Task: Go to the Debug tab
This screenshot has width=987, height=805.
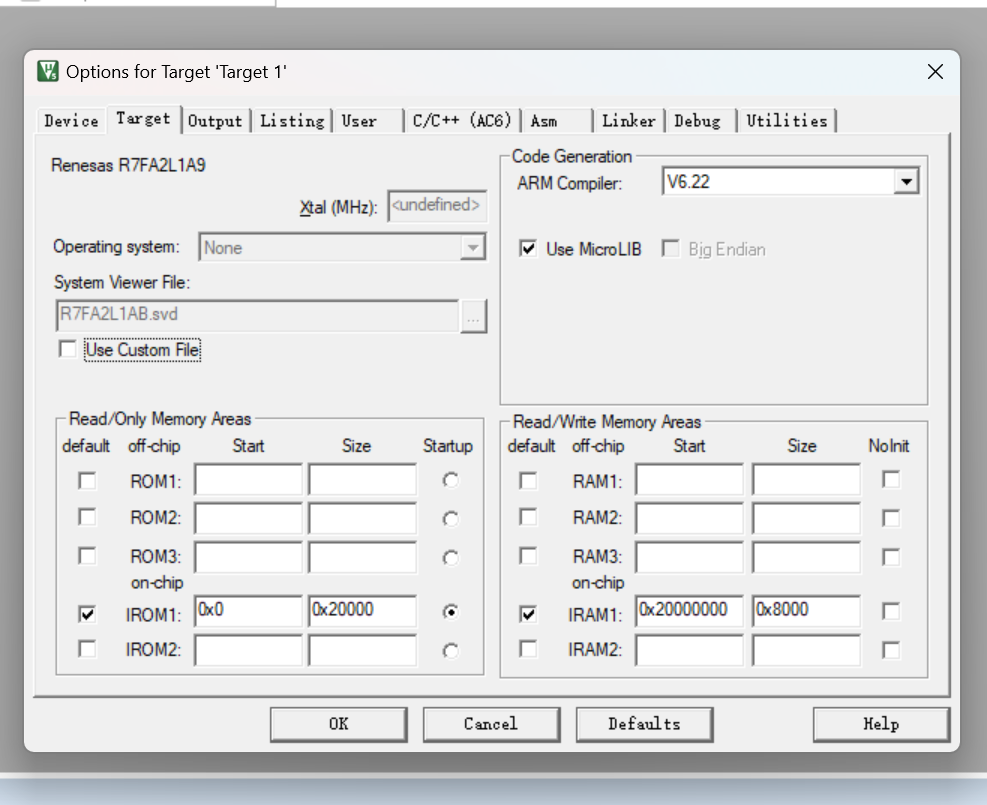Action: 698,121
